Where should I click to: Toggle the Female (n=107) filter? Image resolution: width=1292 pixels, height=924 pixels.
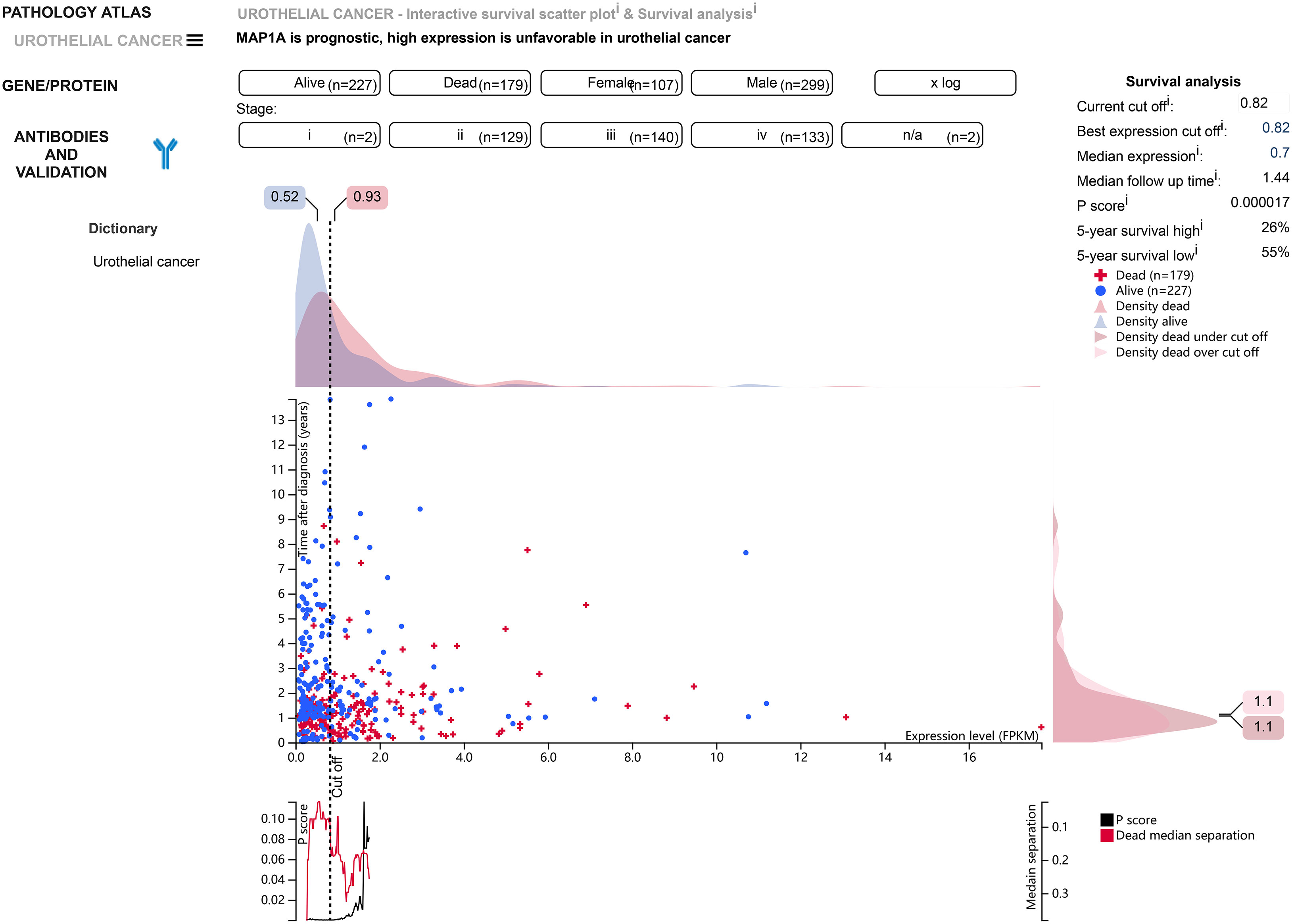[611, 83]
